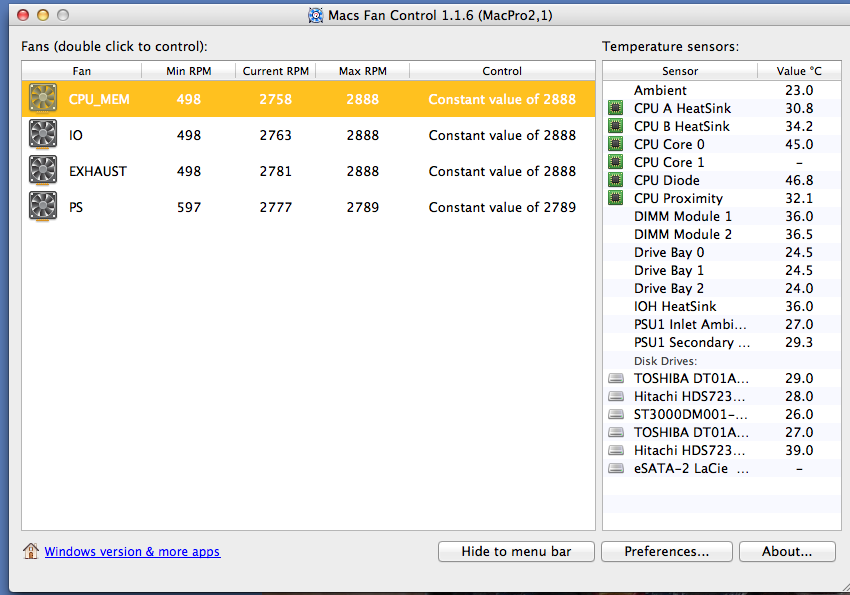Select the Ambient sensor row
850x595 pixels.
pos(722,90)
